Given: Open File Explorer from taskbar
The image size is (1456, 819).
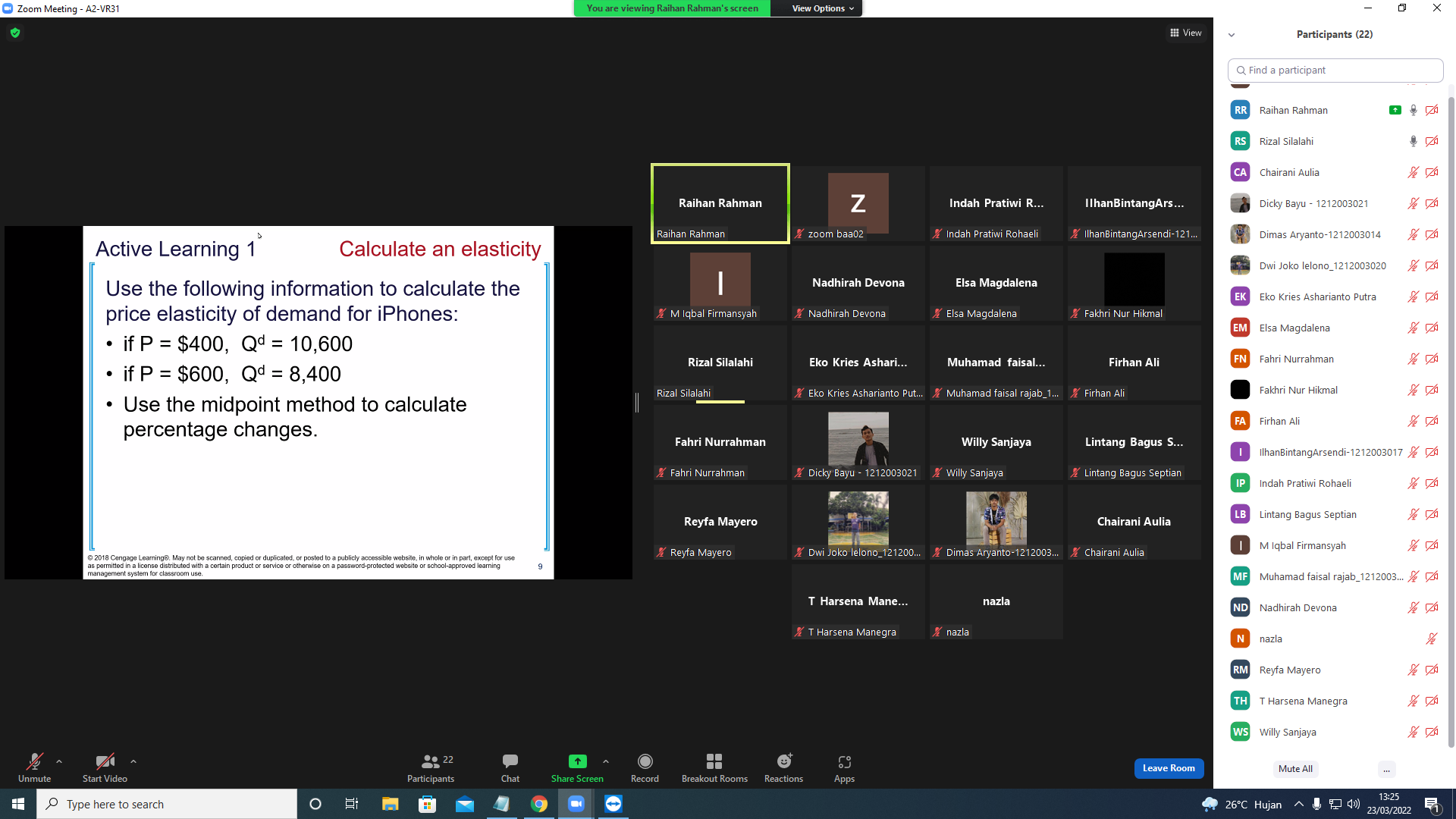Looking at the screenshot, I should (390, 804).
